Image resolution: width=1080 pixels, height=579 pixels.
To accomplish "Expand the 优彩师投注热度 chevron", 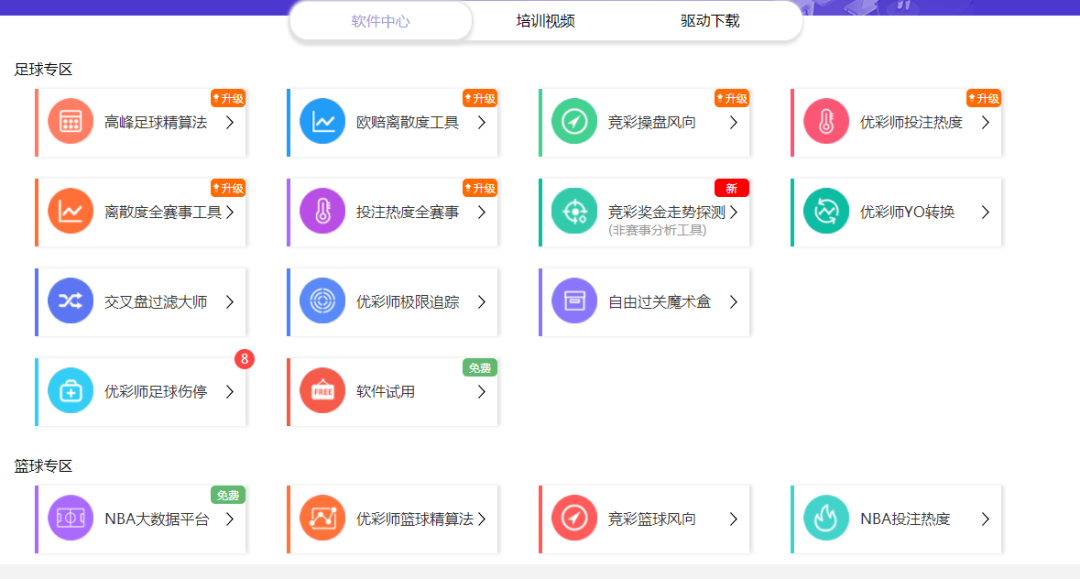I will coord(986,123).
